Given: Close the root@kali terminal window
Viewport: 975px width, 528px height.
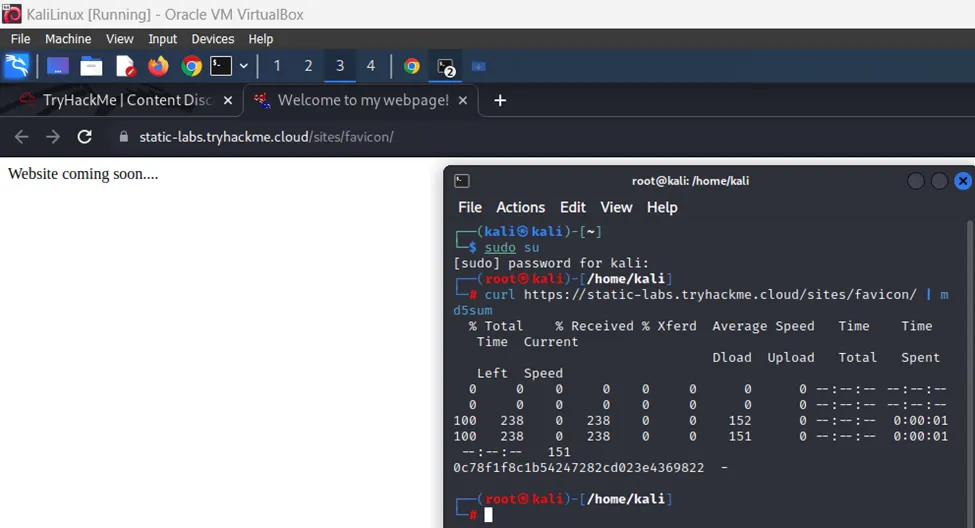Looking at the screenshot, I should coord(963,181).
